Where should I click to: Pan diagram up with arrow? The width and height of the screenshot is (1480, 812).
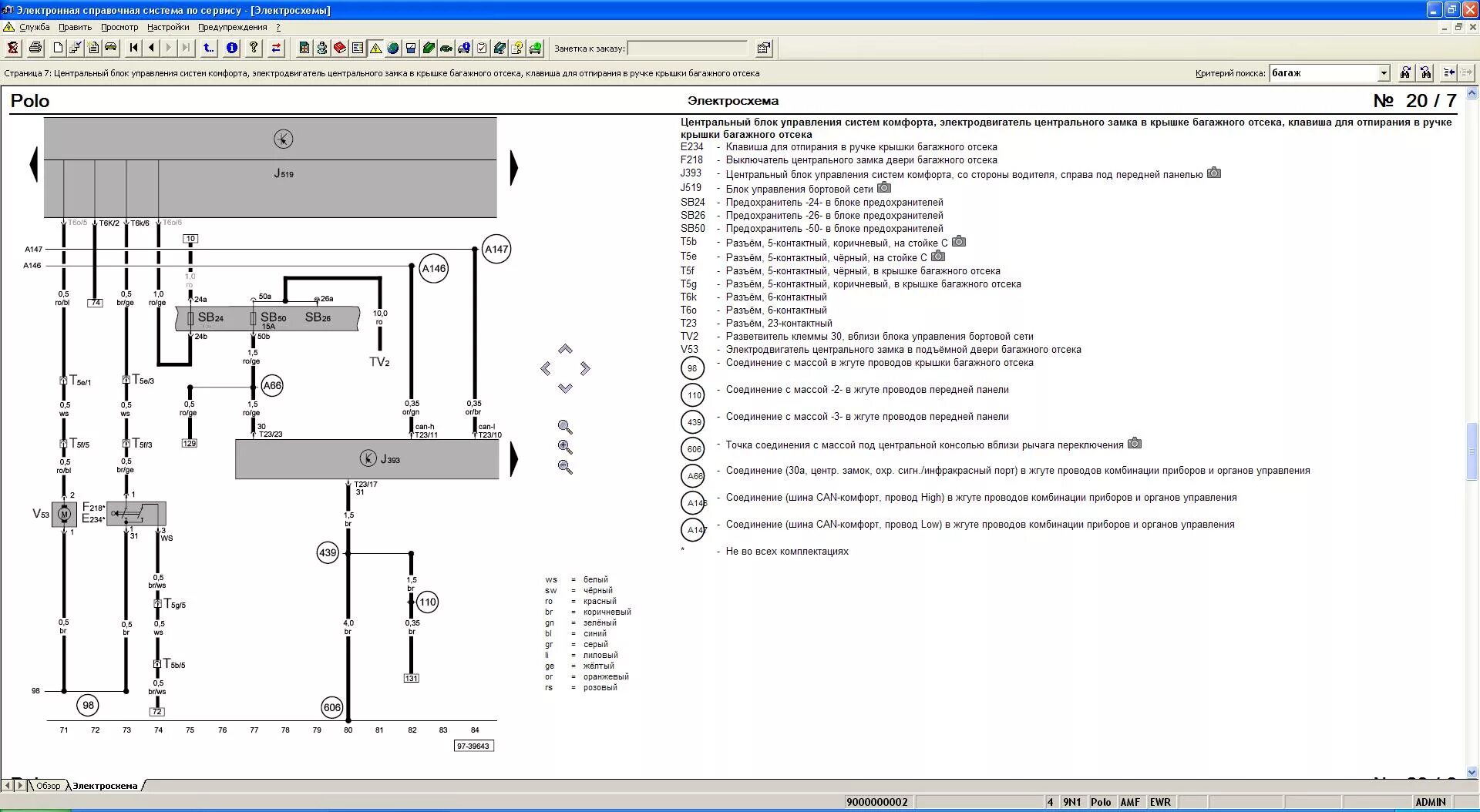pos(565,349)
